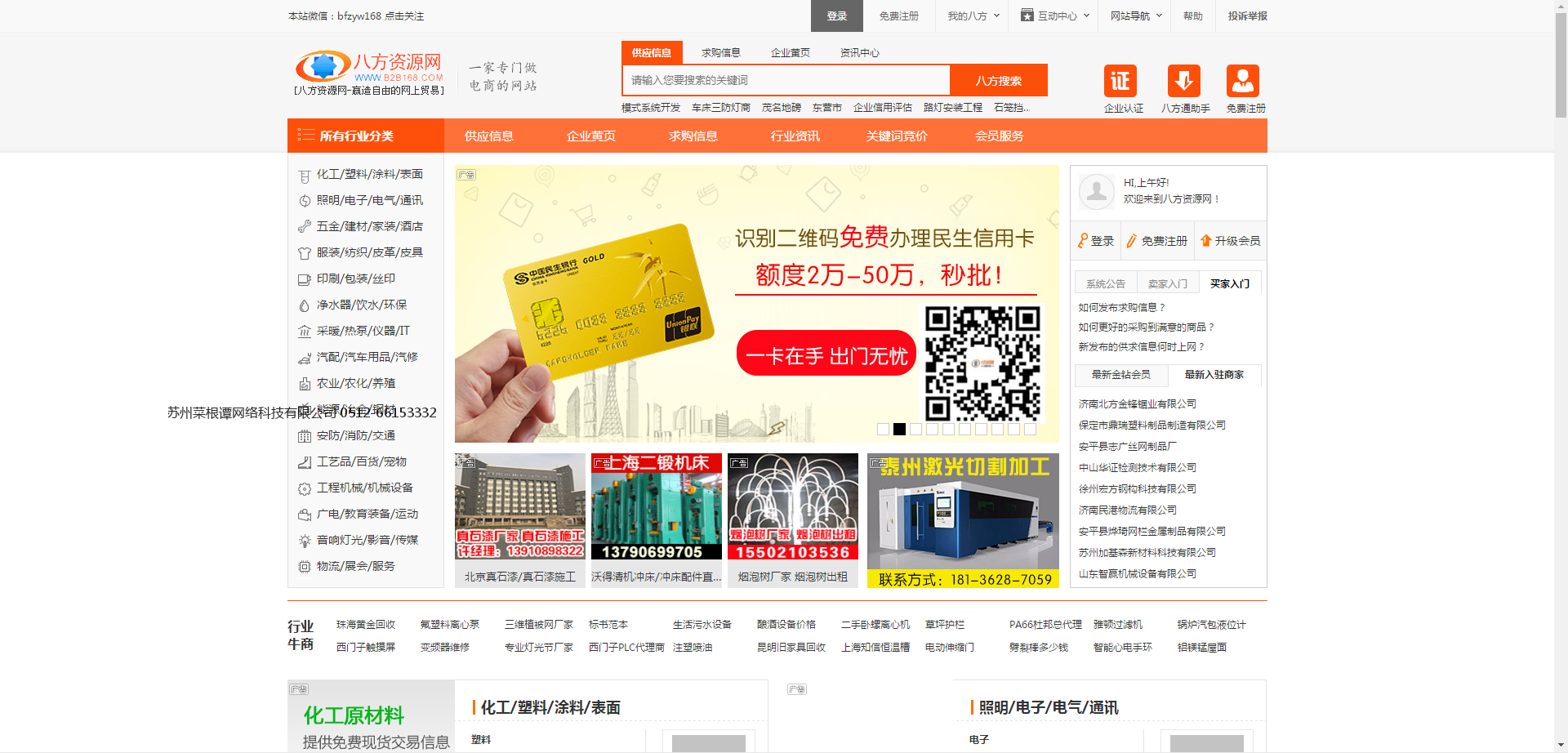Click the 净水器/饮水/环保 water drop icon
This screenshot has width=1568, height=753.
pos(305,305)
